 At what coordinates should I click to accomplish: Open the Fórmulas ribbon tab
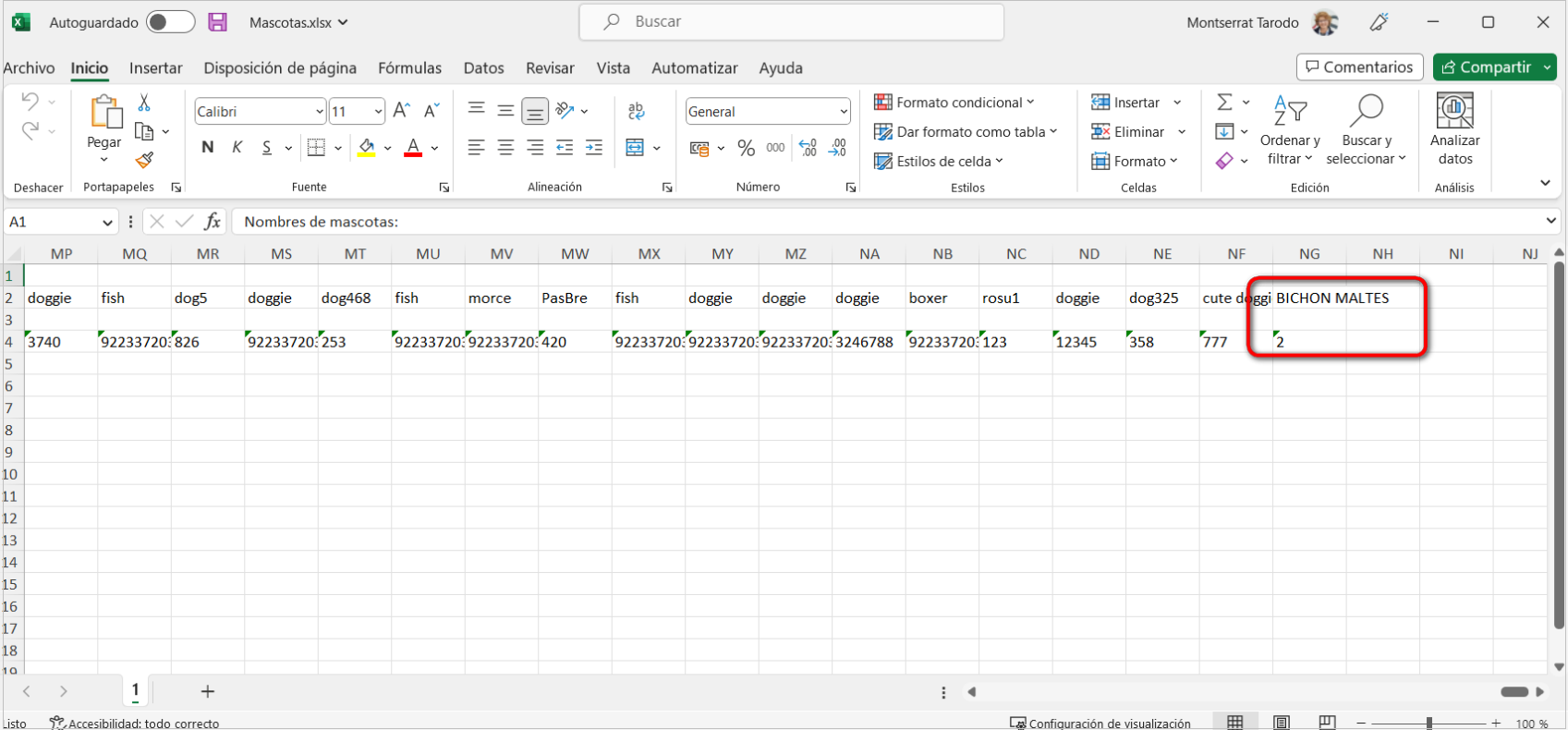coord(409,68)
